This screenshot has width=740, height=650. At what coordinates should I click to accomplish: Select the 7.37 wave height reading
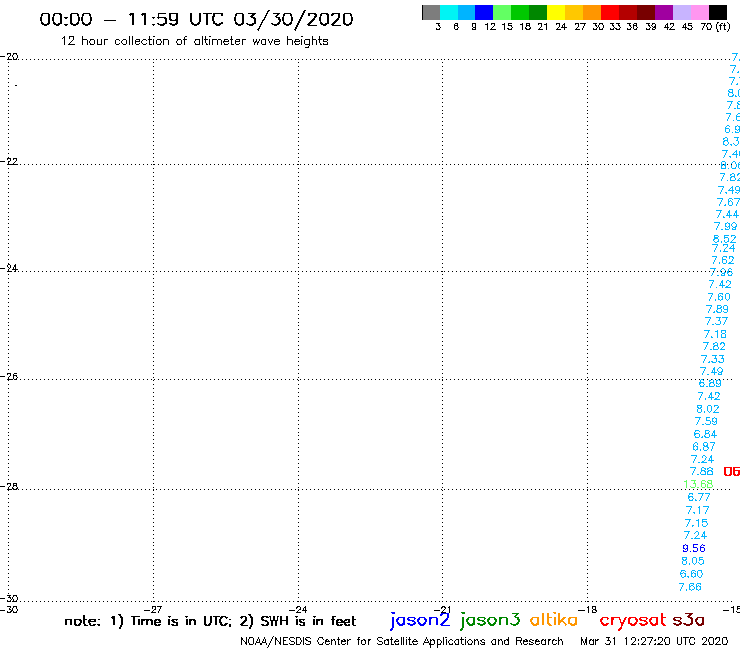pyautogui.click(x=716, y=321)
